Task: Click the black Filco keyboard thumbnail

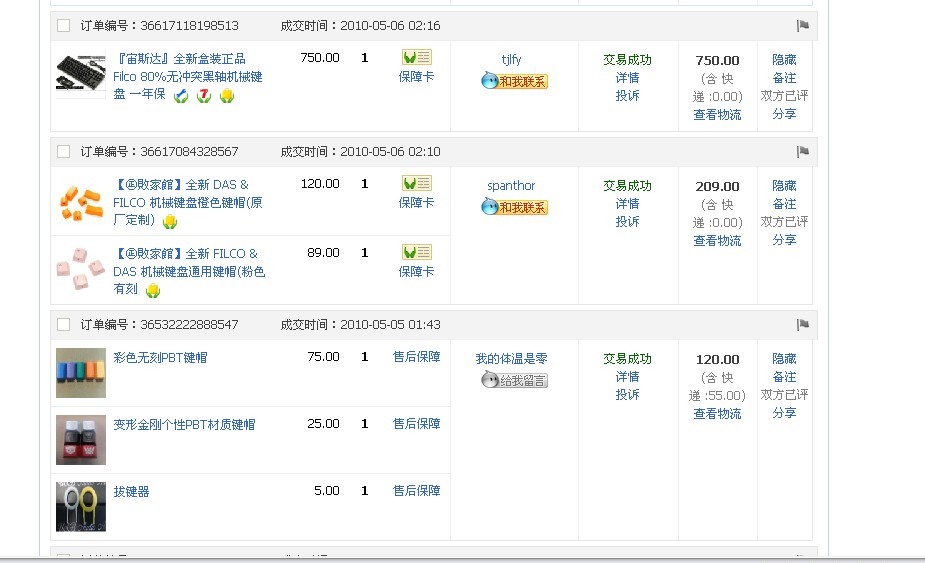Action: (x=81, y=75)
